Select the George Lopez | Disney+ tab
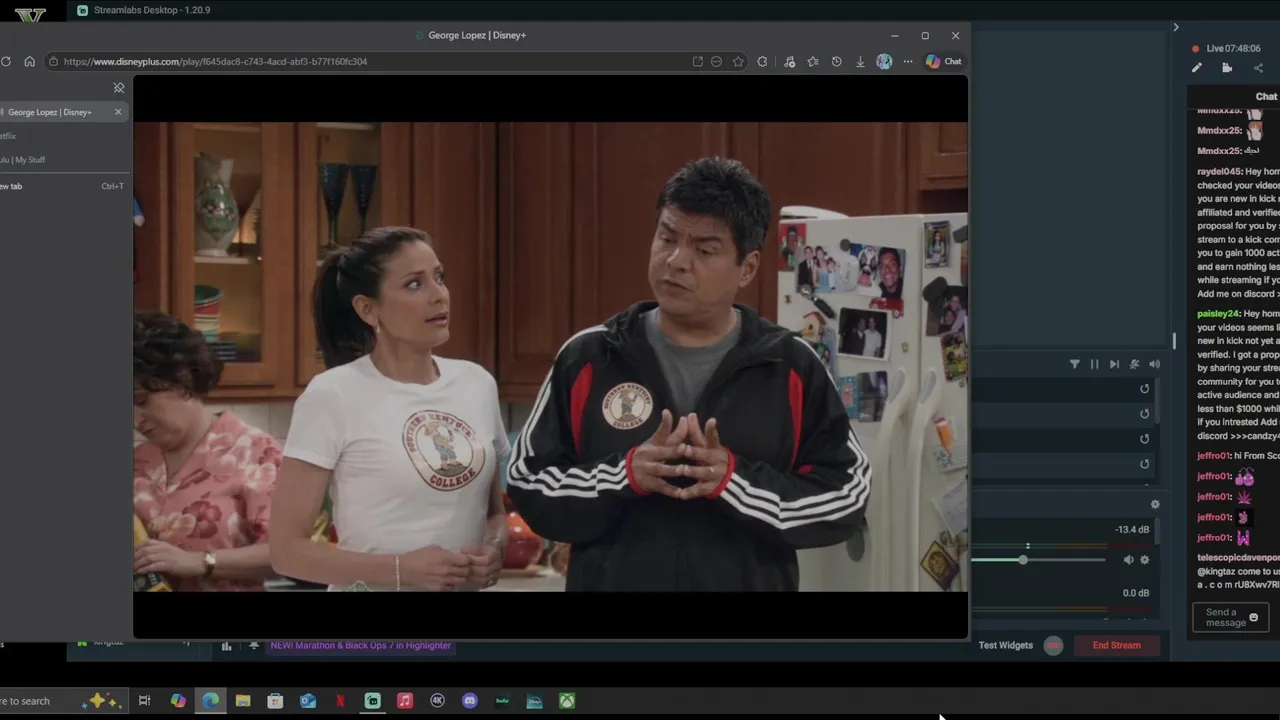Viewport: 1280px width, 720px height. tap(62, 112)
